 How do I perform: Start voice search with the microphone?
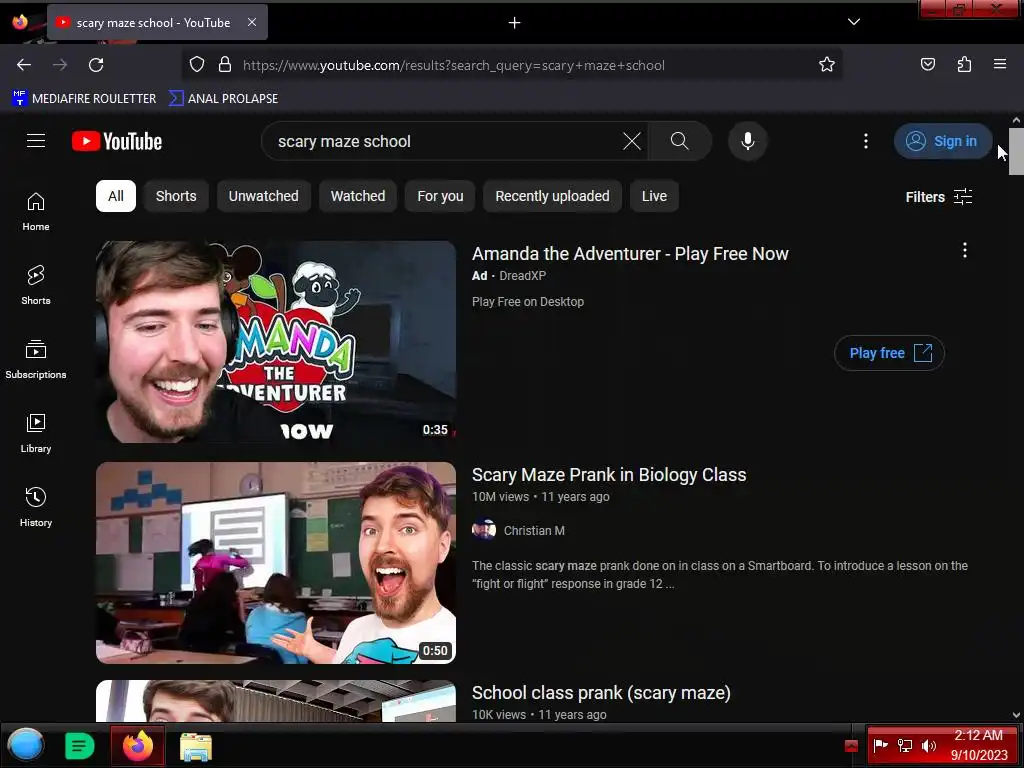point(748,141)
